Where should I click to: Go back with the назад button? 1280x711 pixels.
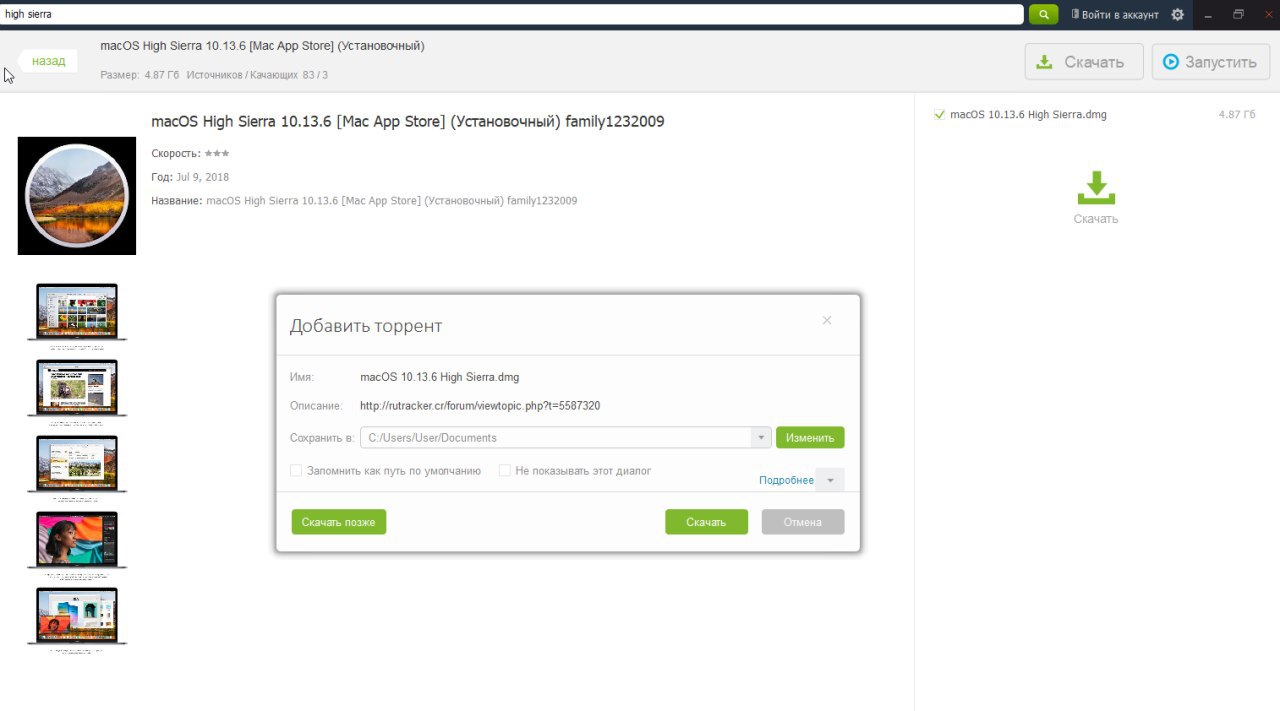[x=47, y=61]
